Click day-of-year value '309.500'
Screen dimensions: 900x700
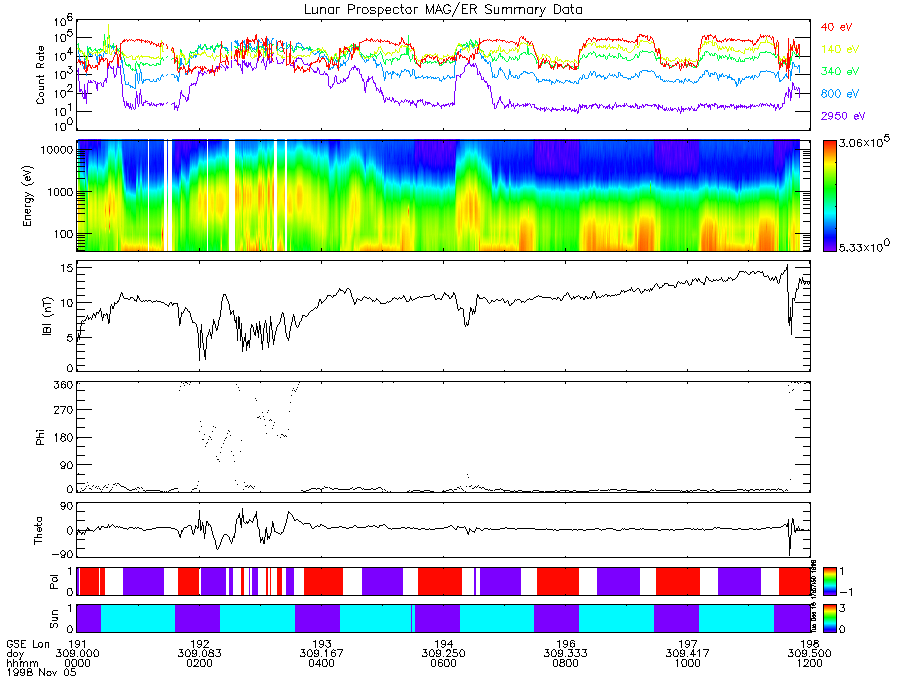click(810, 654)
